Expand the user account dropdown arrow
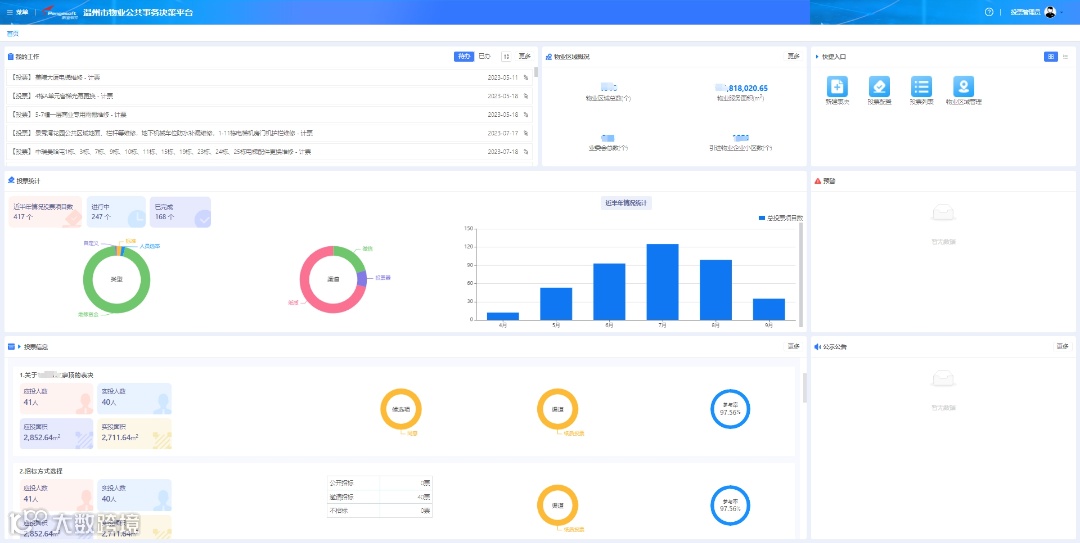1080x543 pixels. tap(1061, 12)
